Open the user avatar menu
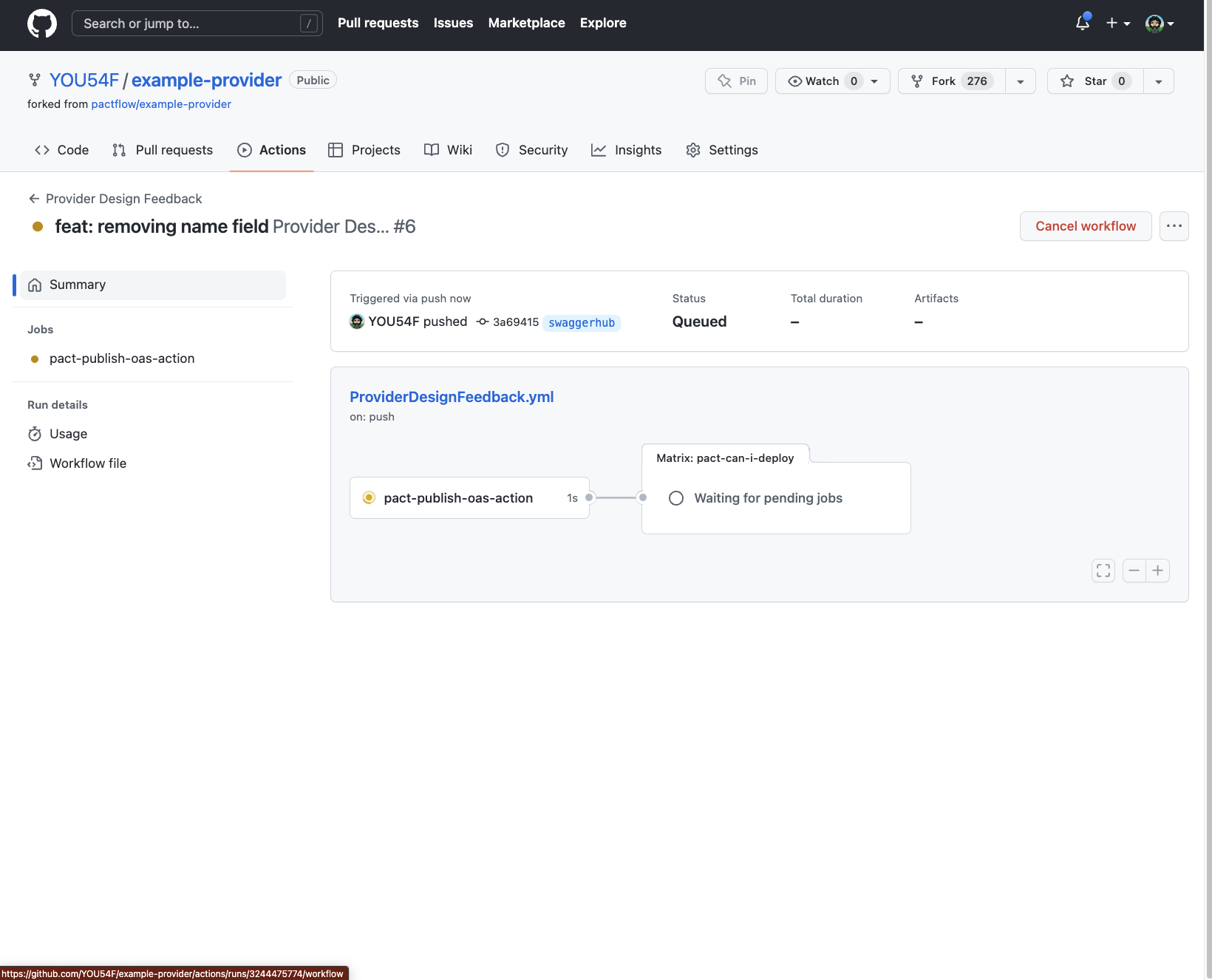 click(1159, 24)
